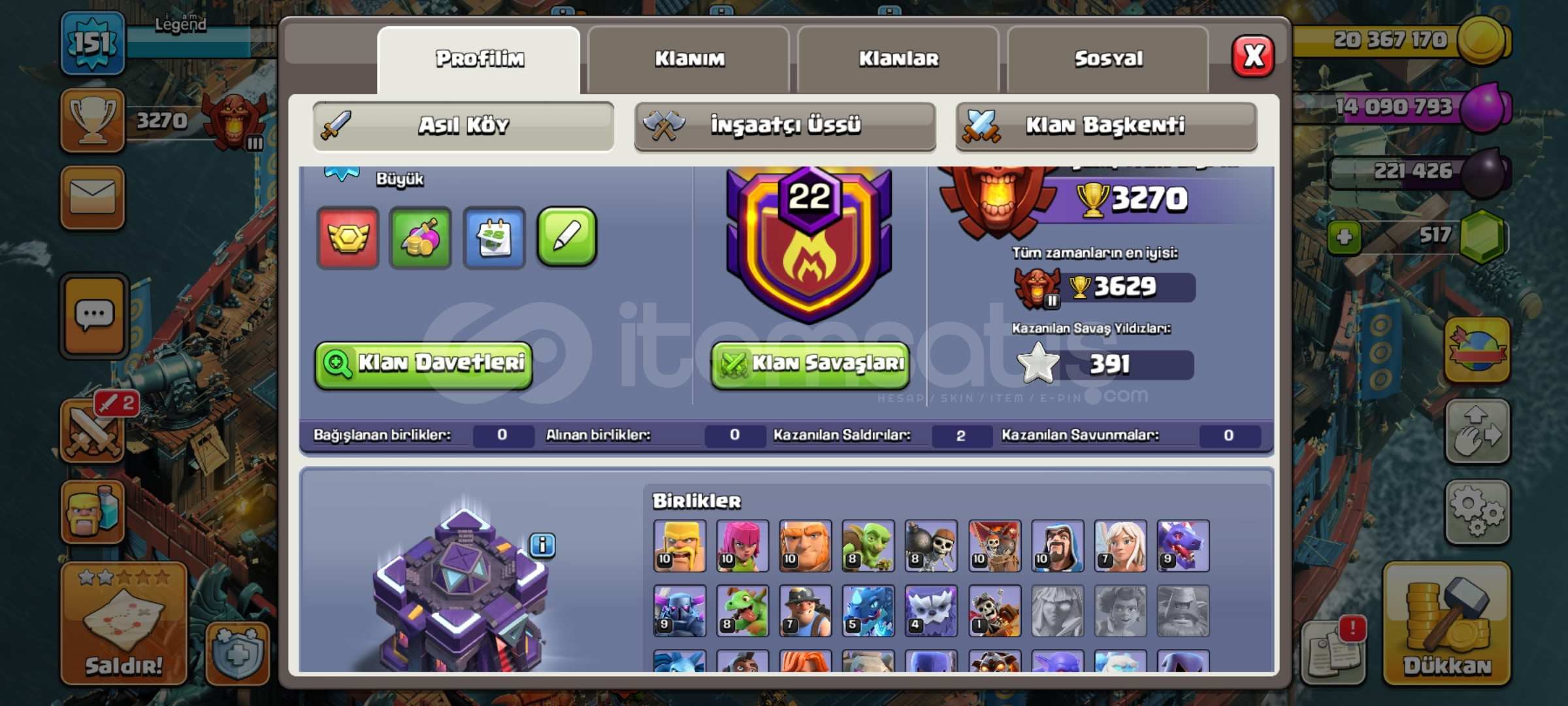Open the settings gears icon
This screenshot has width=1568, height=706.
[1477, 513]
